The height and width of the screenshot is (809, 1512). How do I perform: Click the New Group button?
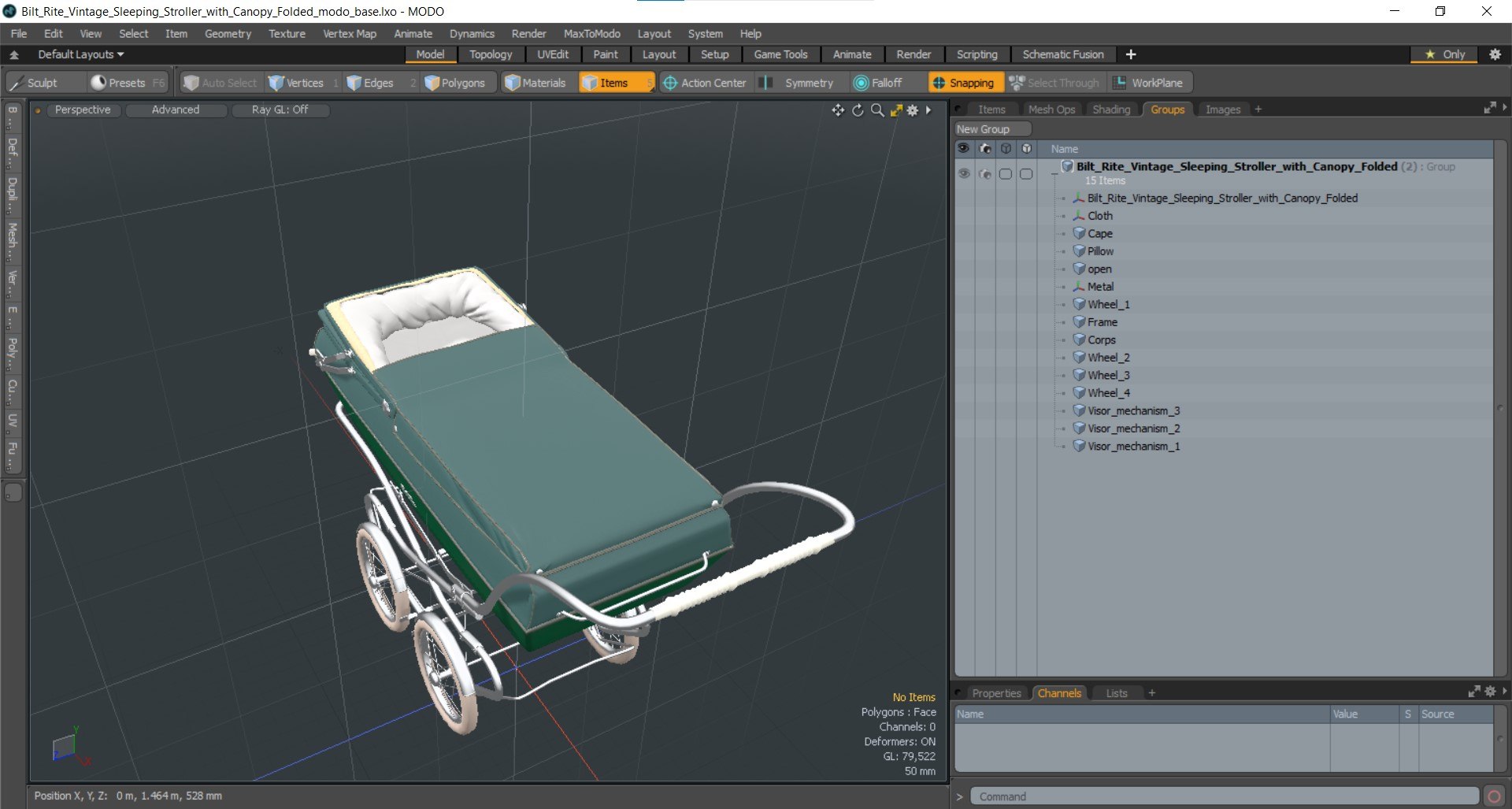tap(984, 129)
